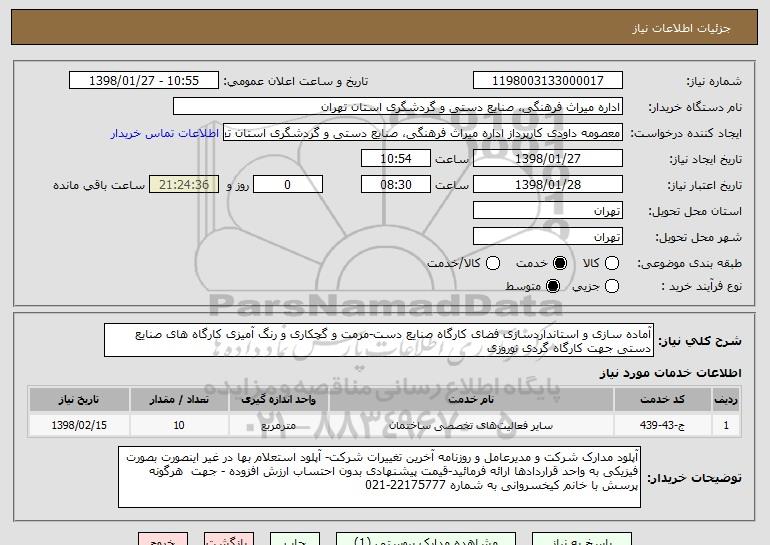
Task: Click the شهر محل تحویل field تهران
Action: (x=548, y=237)
